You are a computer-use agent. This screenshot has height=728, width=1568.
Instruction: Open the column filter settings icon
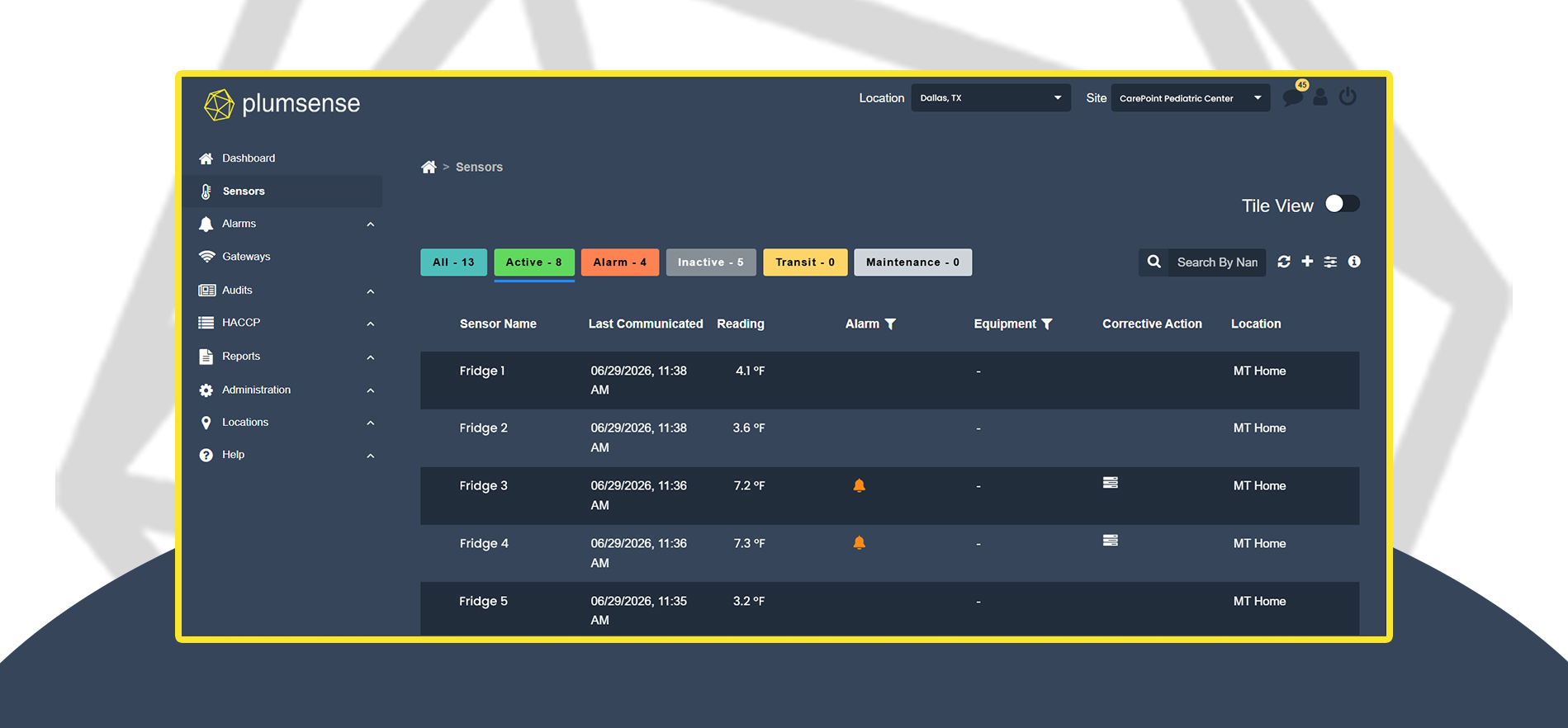(x=1330, y=262)
